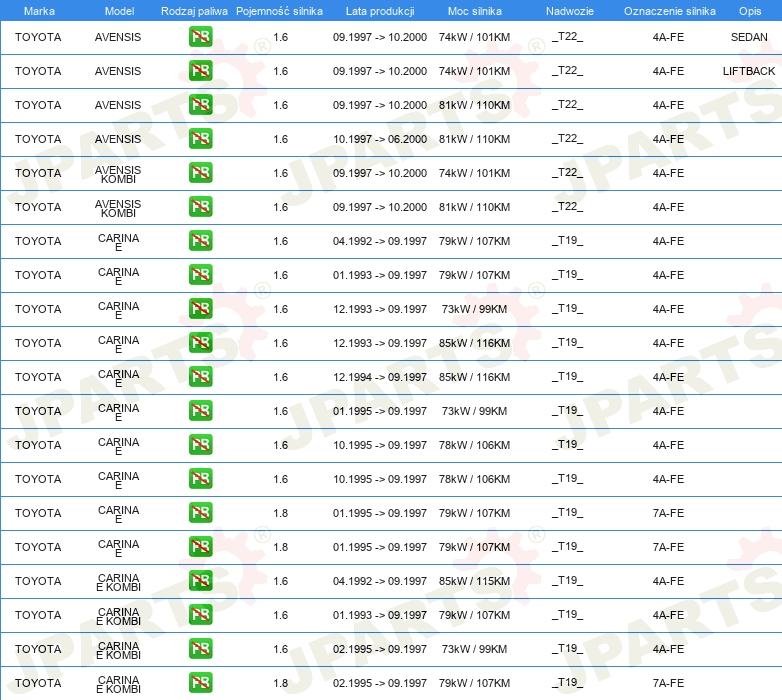782x700 pixels.
Task: Click fuel icon in CARINA E KOMBI 01.1993 row
Action: point(200,615)
